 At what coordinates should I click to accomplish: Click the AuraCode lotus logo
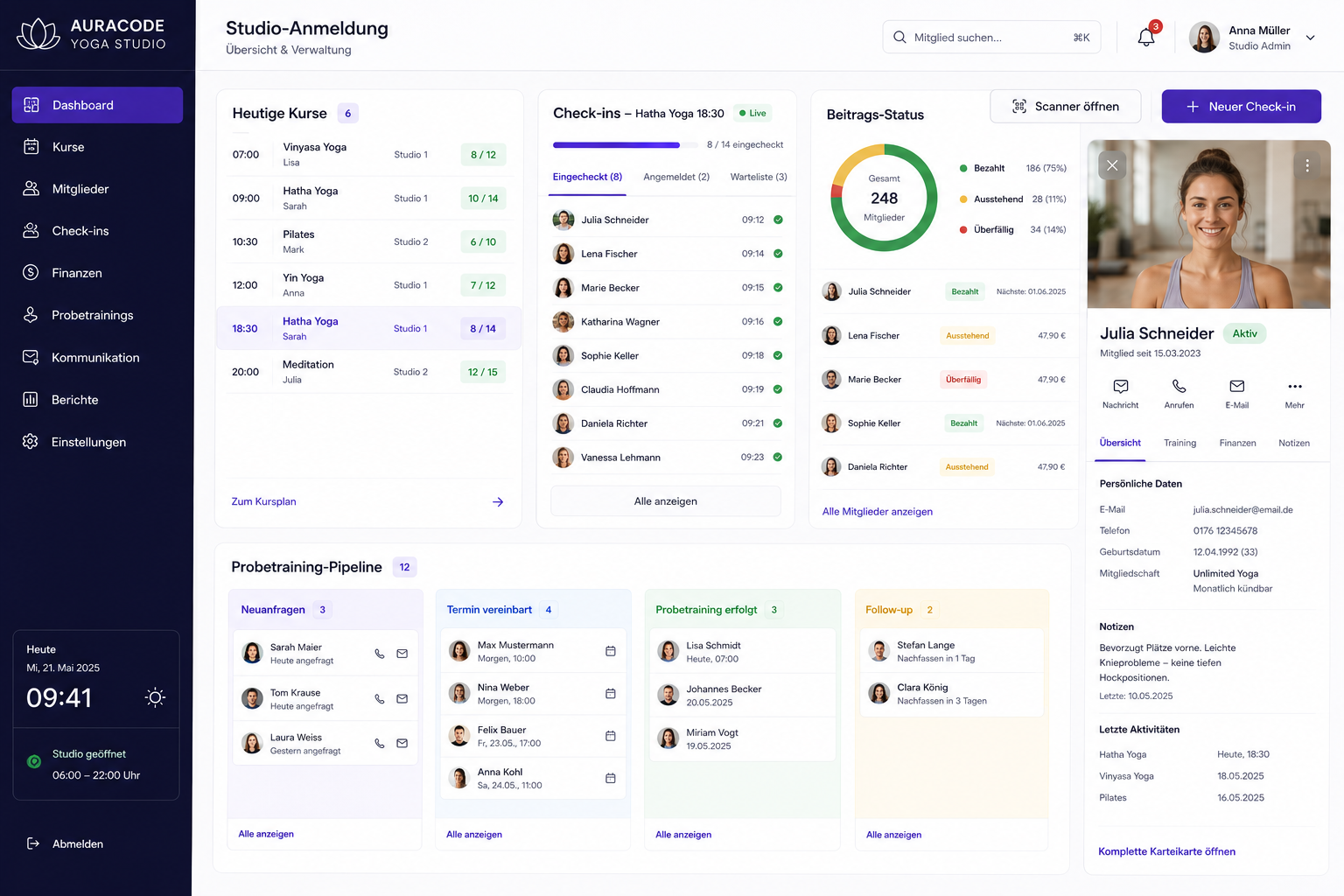[38, 34]
